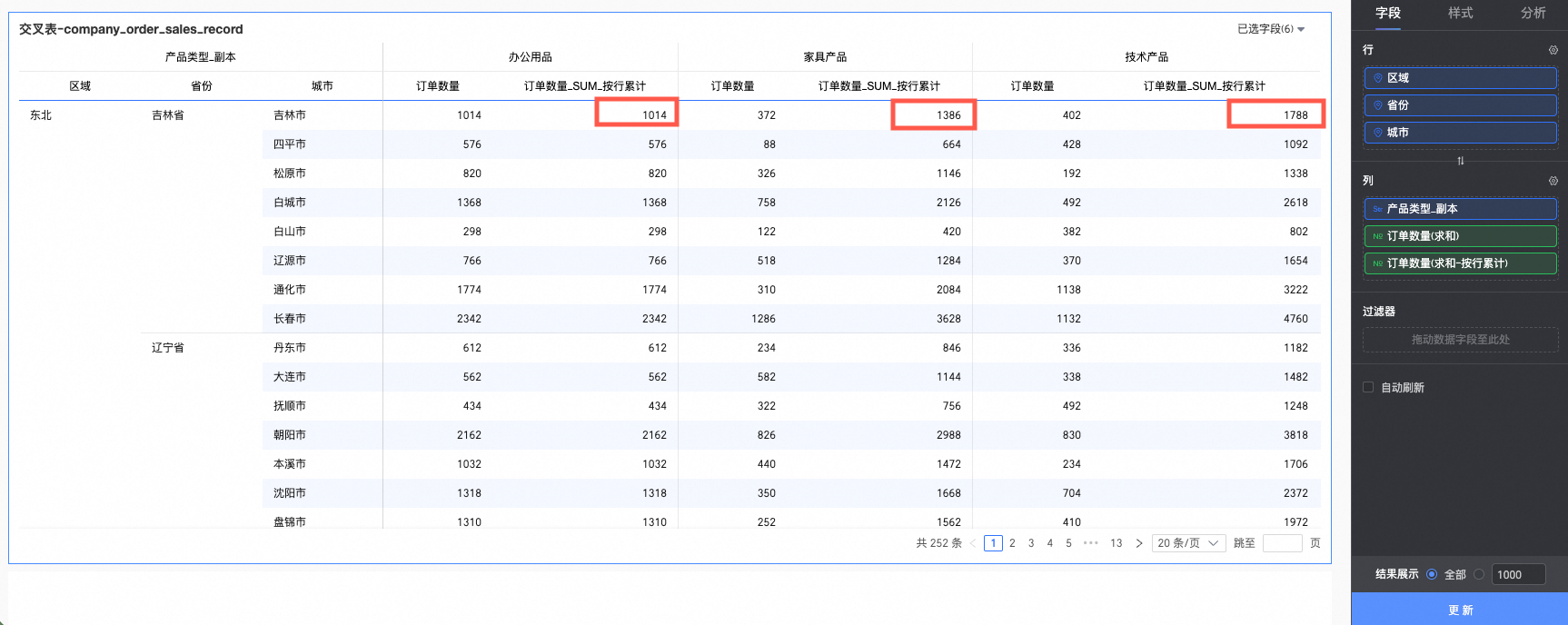
Task: Select the 区域 row field pill
Action: 1460,78
